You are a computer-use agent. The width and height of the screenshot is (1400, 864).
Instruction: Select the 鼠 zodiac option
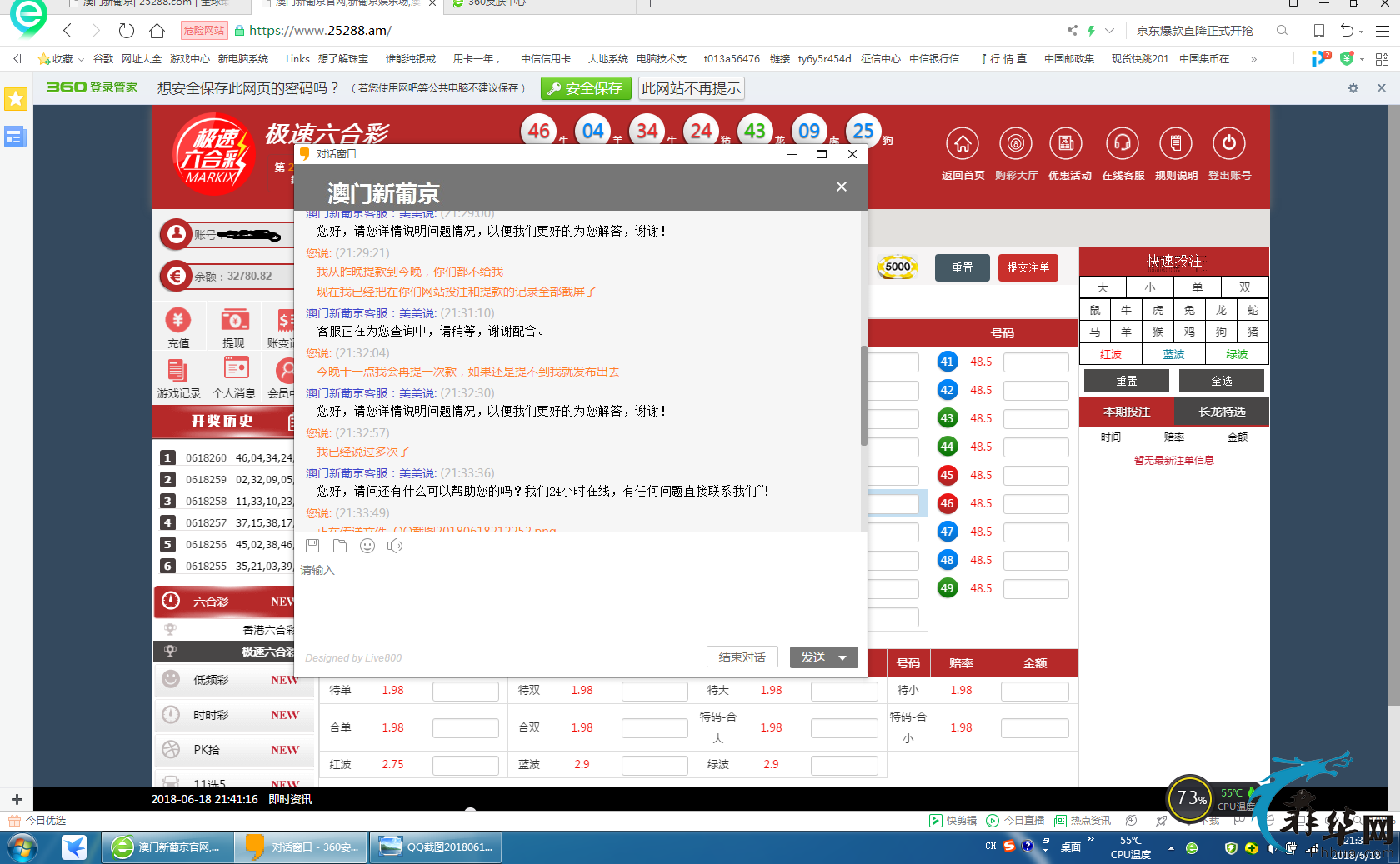click(1095, 310)
